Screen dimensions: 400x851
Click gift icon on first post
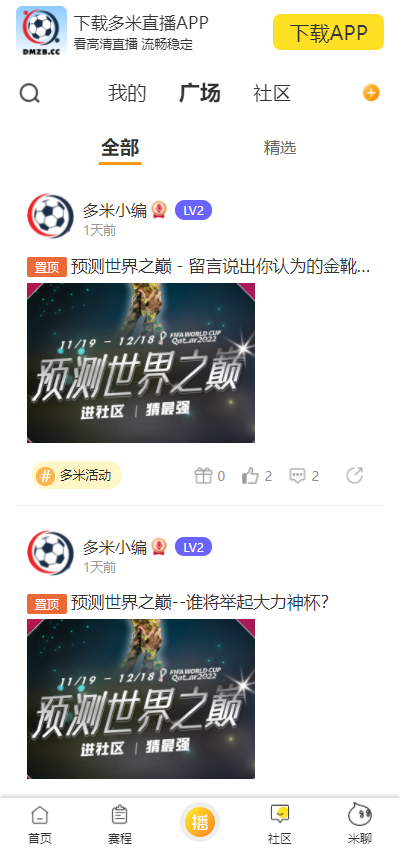[203, 476]
